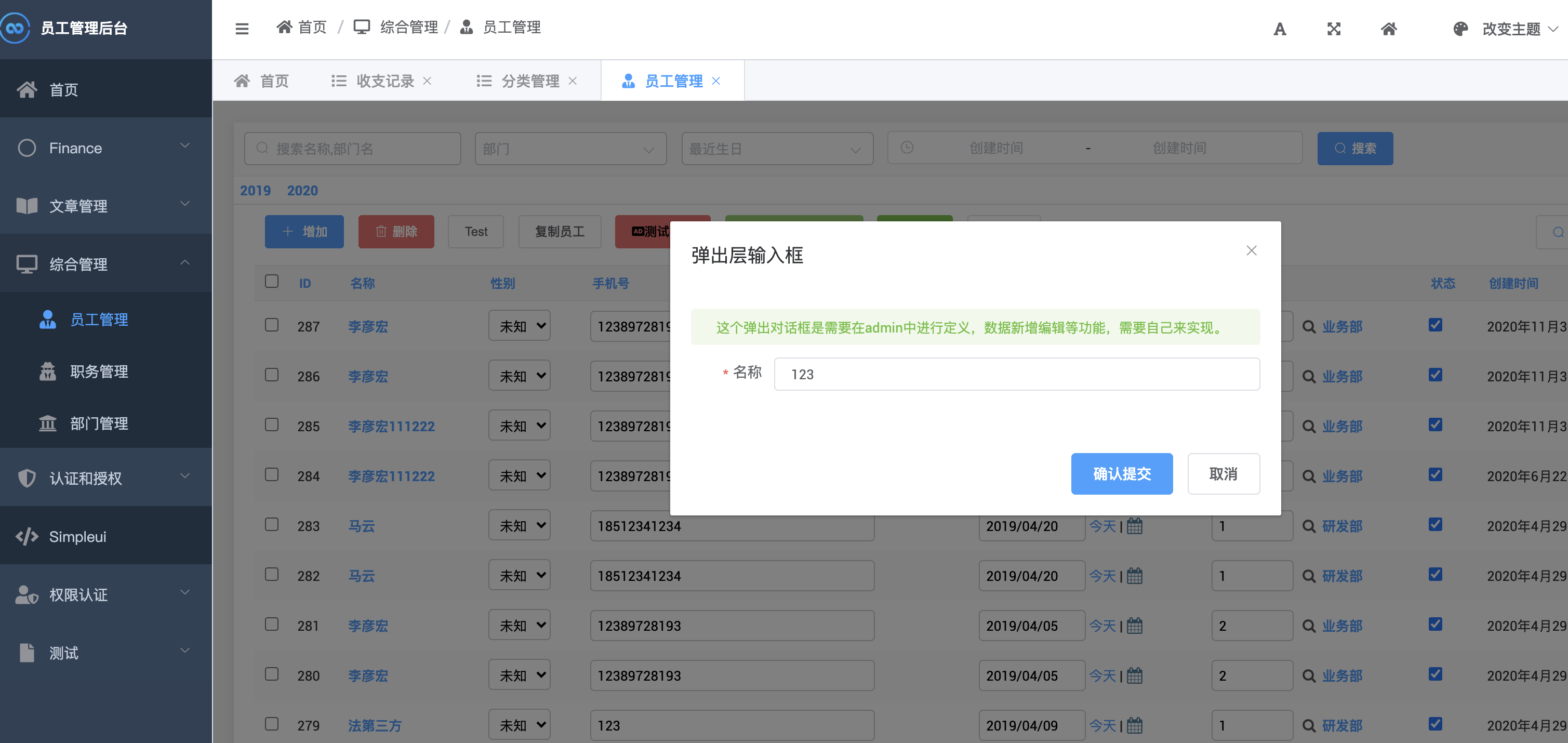Screen dimensions: 1568x743
Task: Open the 性别 dropdown in row 283
Action: 519,525
